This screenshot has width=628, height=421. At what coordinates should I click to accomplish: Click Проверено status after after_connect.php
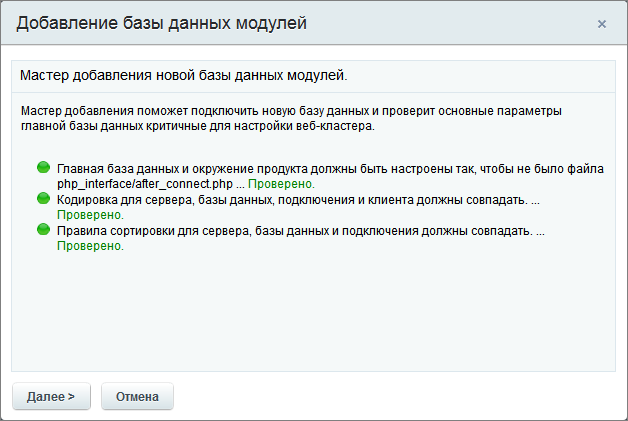tap(282, 185)
